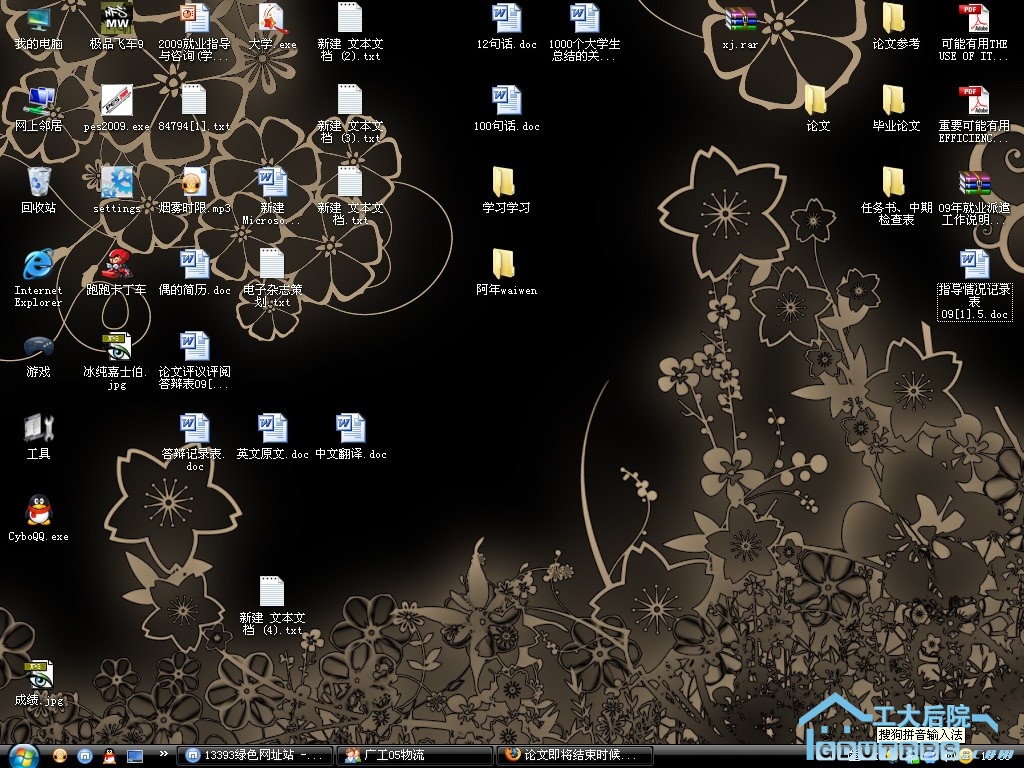Open the 我的电脑 desktop icon
This screenshot has height=768, width=1024.
[38, 21]
